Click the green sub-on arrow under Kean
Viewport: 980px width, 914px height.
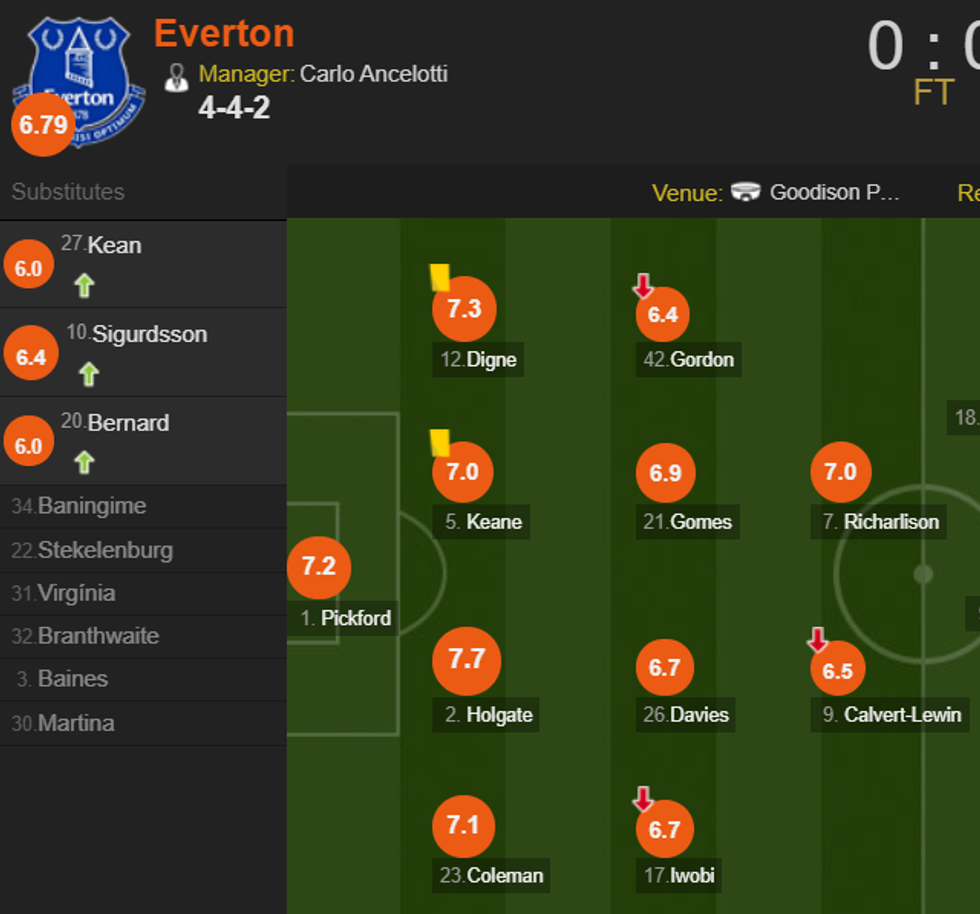click(84, 286)
